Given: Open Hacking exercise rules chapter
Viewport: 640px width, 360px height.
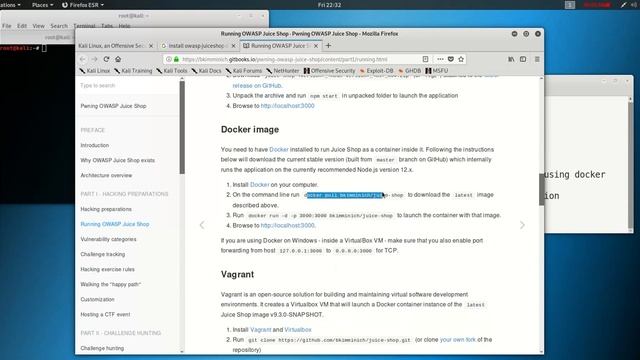Looking at the screenshot, I should coord(107,269).
